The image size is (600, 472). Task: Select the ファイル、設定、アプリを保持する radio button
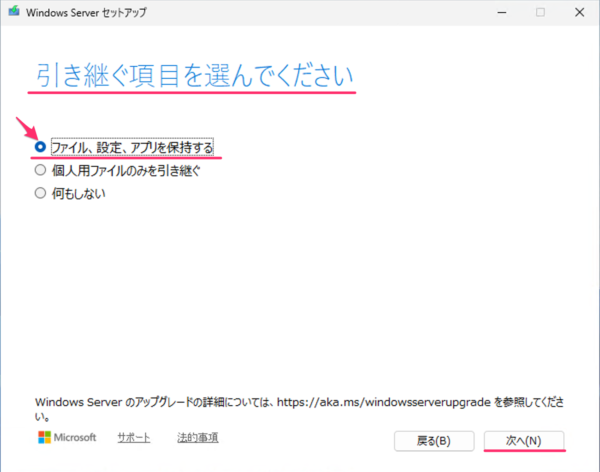coord(40,147)
